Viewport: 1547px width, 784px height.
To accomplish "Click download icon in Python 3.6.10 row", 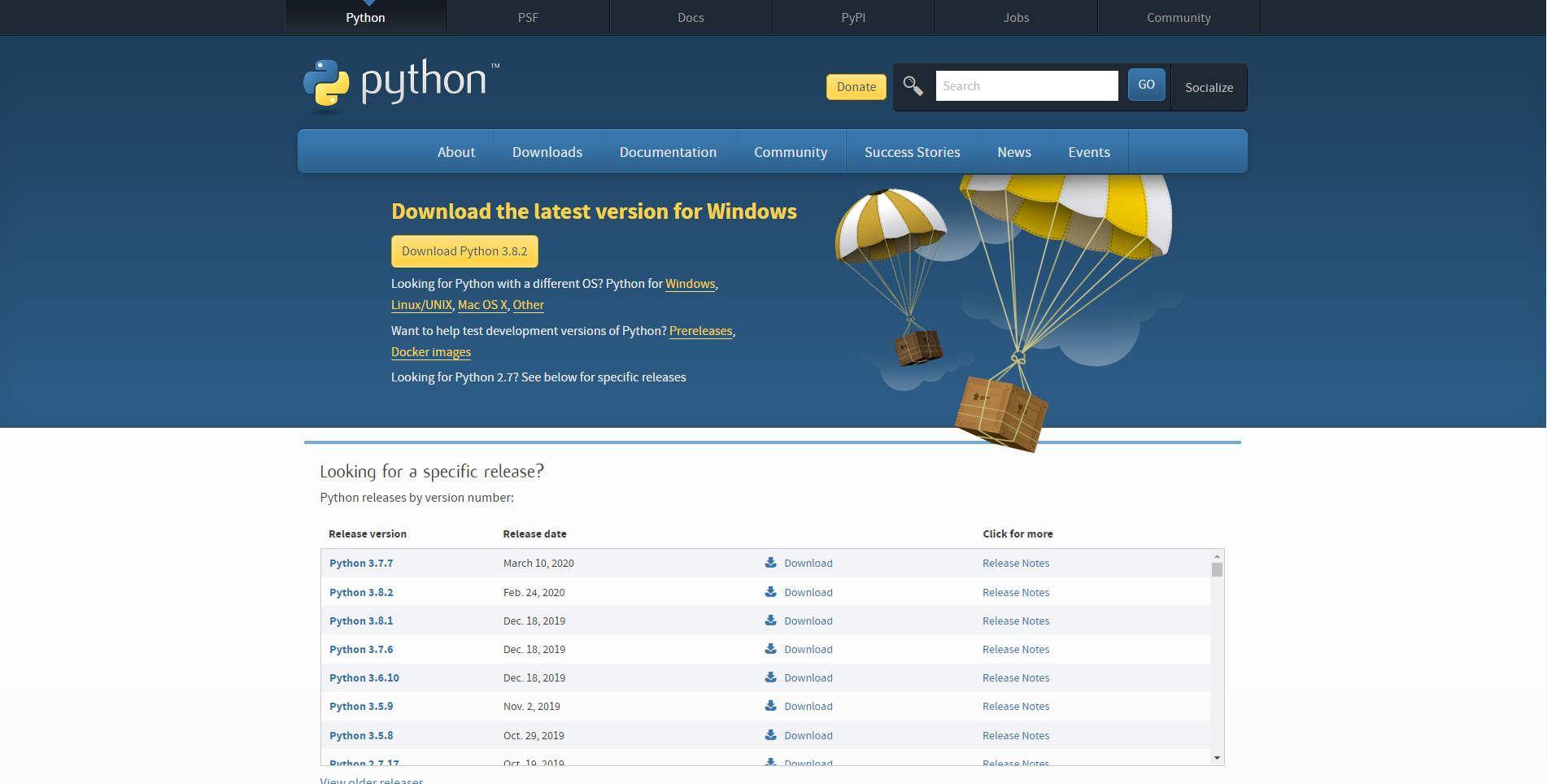I will pos(770,677).
